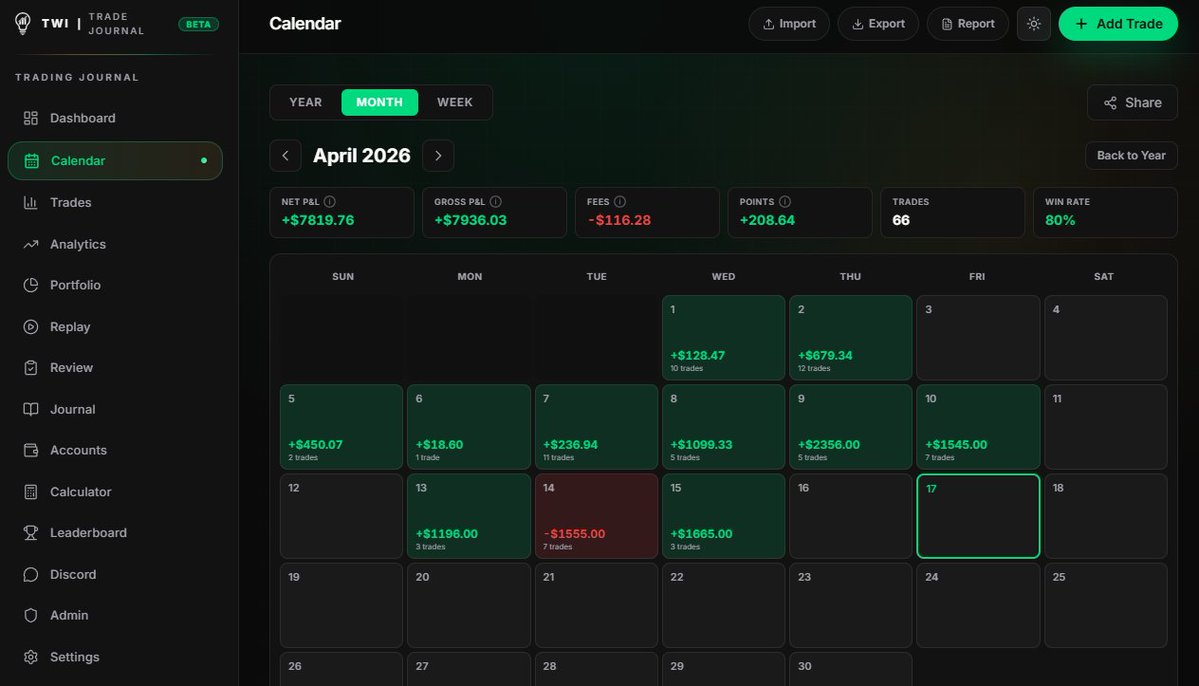Click the Review clipboard icon
Screen dimensions: 1199x686
point(31,368)
